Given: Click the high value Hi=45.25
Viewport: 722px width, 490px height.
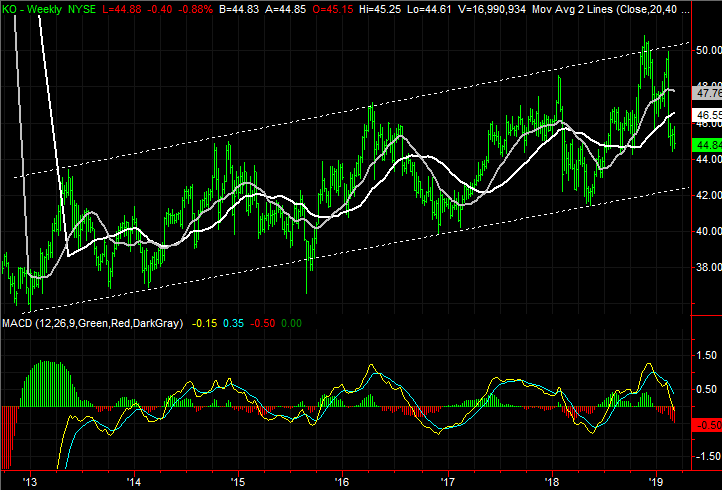Looking at the screenshot, I should (380, 9).
